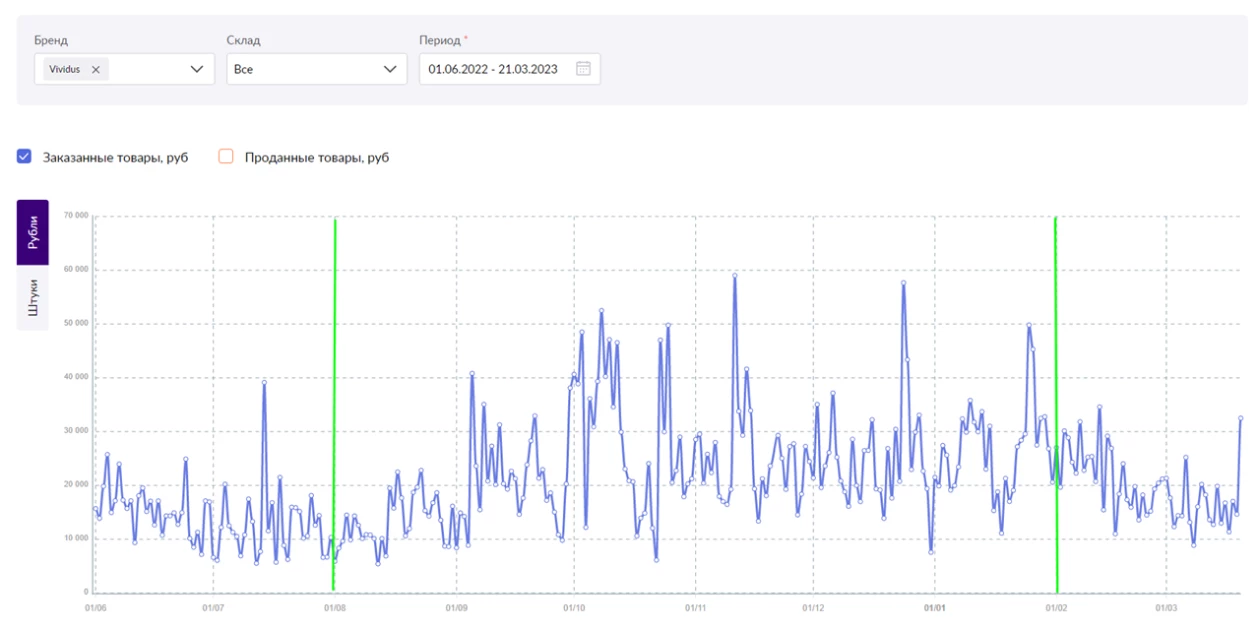Click the Vividus chip in brand field

click(65, 70)
